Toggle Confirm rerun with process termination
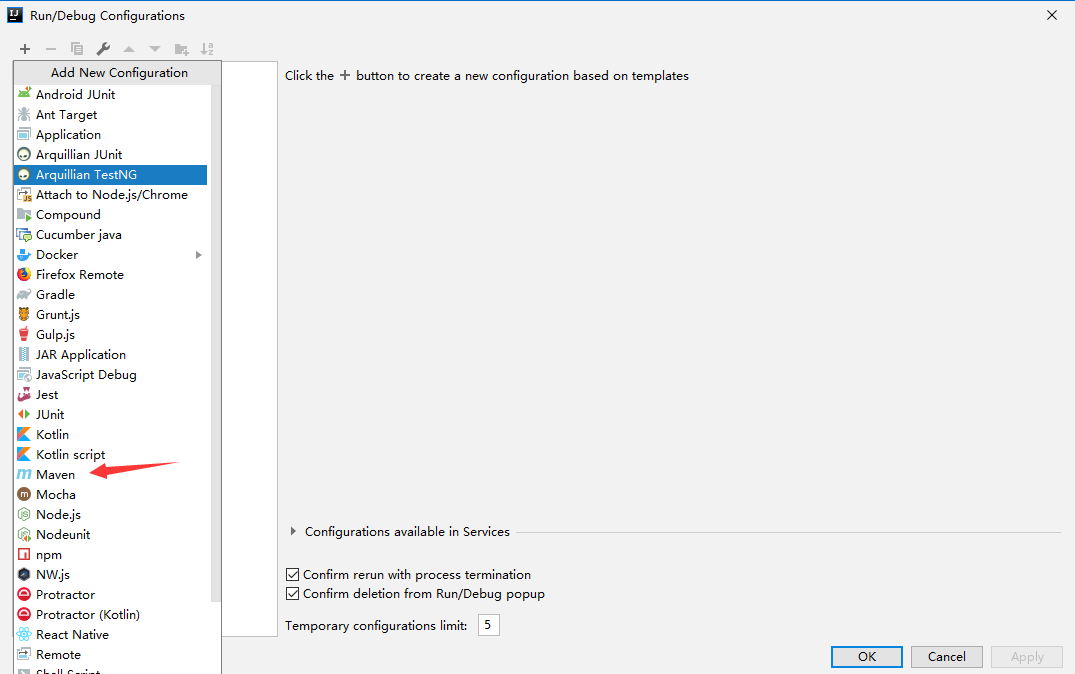 (x=292, y=575)
